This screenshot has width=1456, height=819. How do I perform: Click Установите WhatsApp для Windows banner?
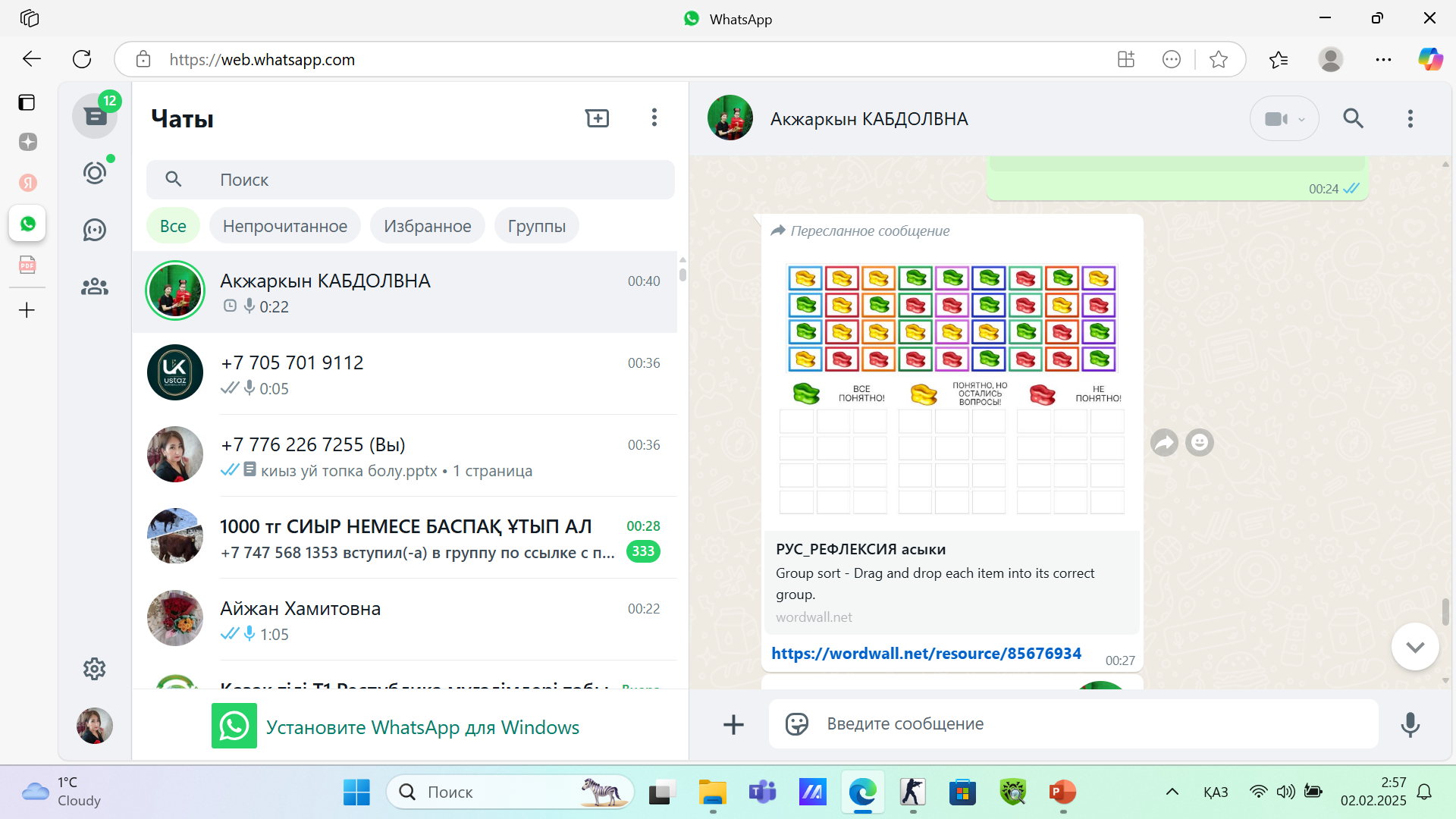tap(422, 727)
